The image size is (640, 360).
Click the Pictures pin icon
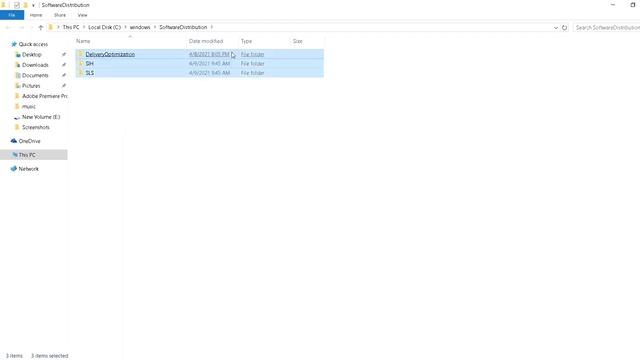click(64, 86)
